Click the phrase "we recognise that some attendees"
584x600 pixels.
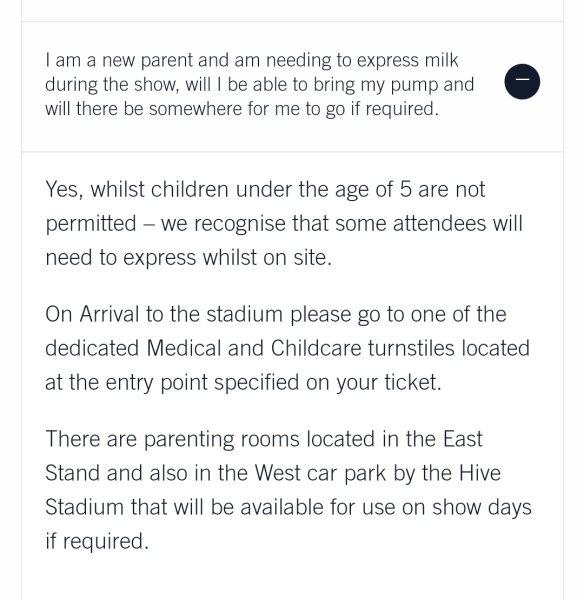pyautogui.click(x=323, y=223)
